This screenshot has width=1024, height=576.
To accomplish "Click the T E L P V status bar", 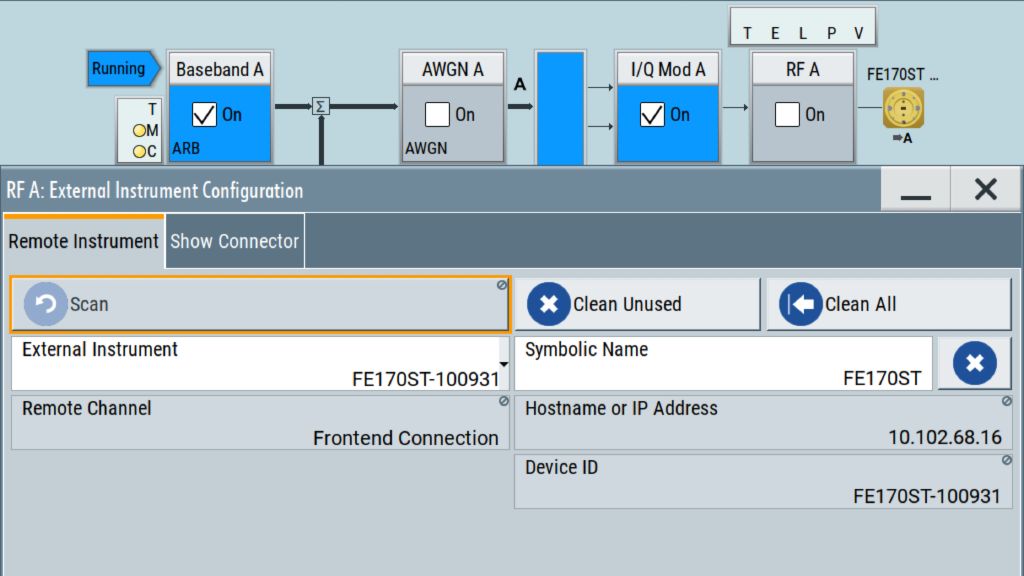I will click(802, 32).
